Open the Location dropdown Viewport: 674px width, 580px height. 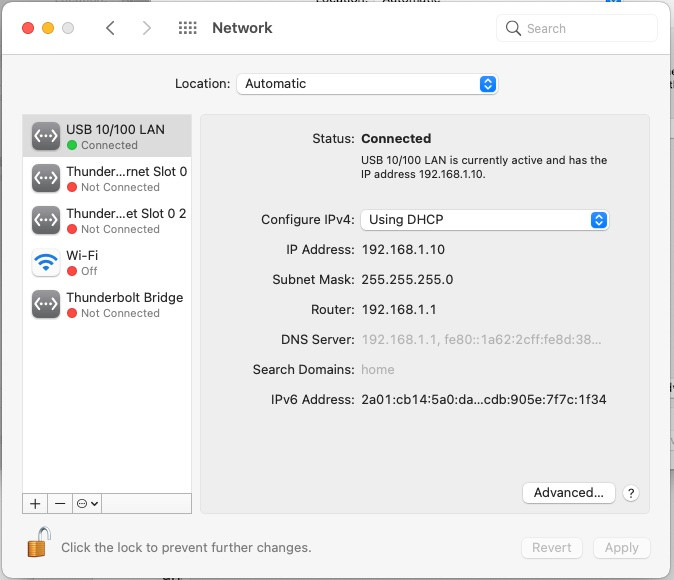367,84
